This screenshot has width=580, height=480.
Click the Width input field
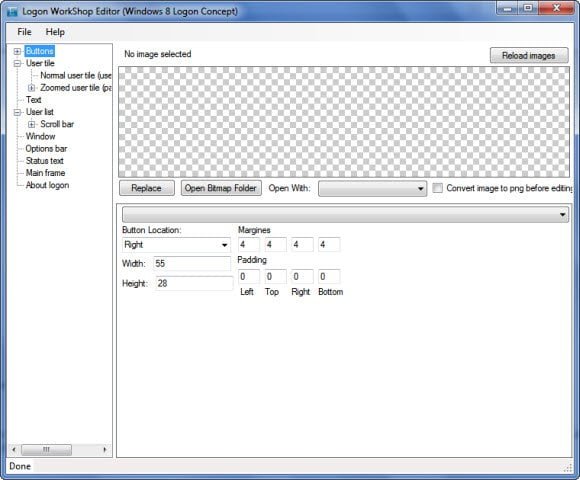[x=192, y=264]
